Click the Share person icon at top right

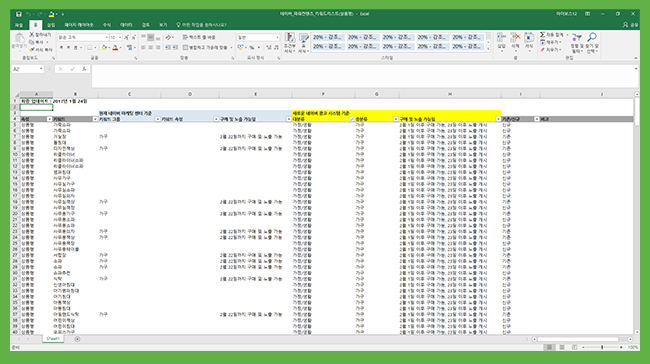[x=626, y=25]
